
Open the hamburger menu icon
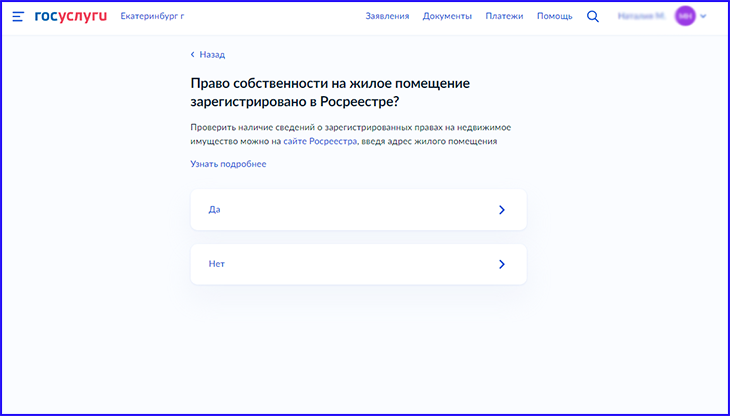pyautogui.click(x=18, y=16)
